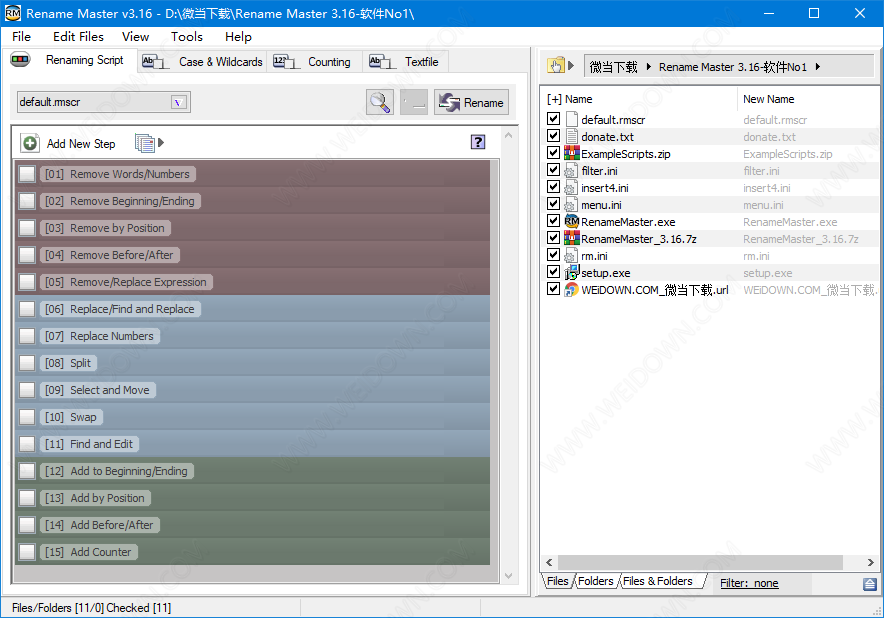Open the Edit Files menu
The height and width of the screenshot is (618, 884).
click(x=78, y=37)
